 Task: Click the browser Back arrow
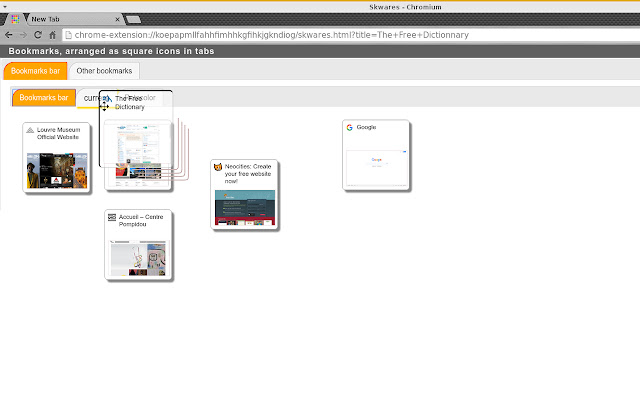point(9,35)
